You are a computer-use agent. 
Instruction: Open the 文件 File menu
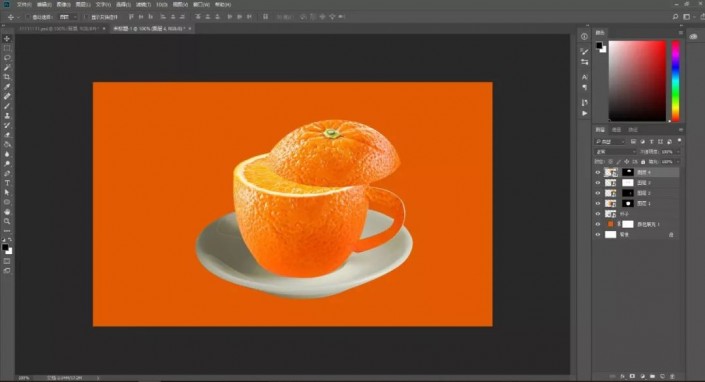coord(23,4)
